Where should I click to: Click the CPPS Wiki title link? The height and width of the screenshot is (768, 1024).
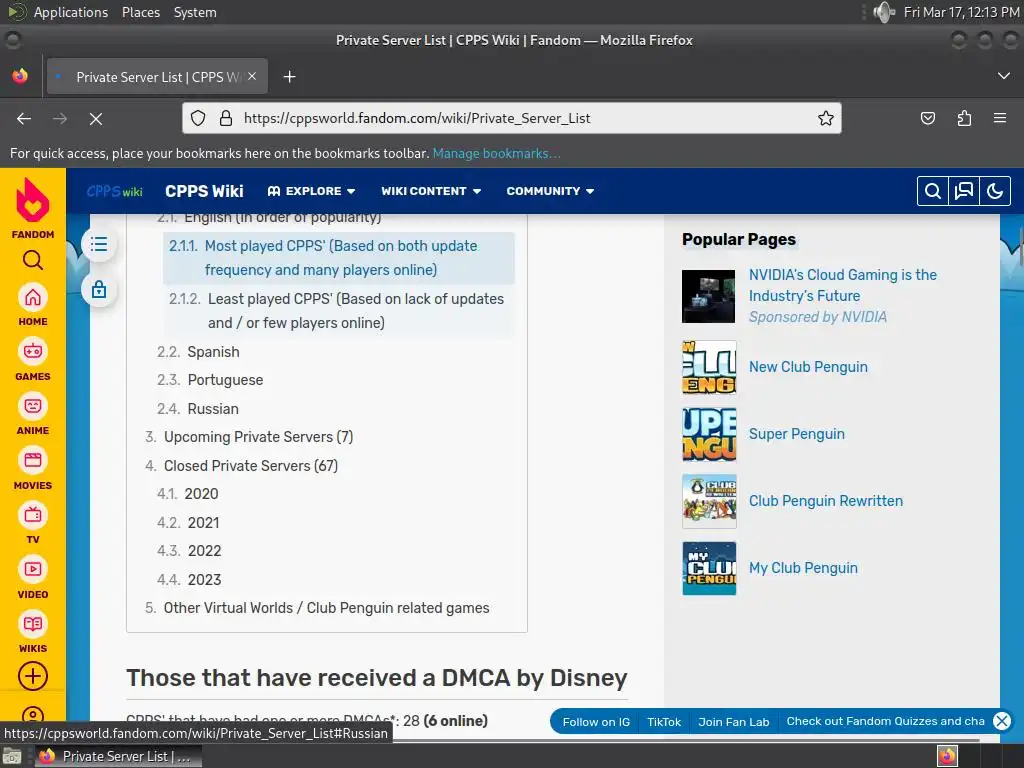point(204,191)
